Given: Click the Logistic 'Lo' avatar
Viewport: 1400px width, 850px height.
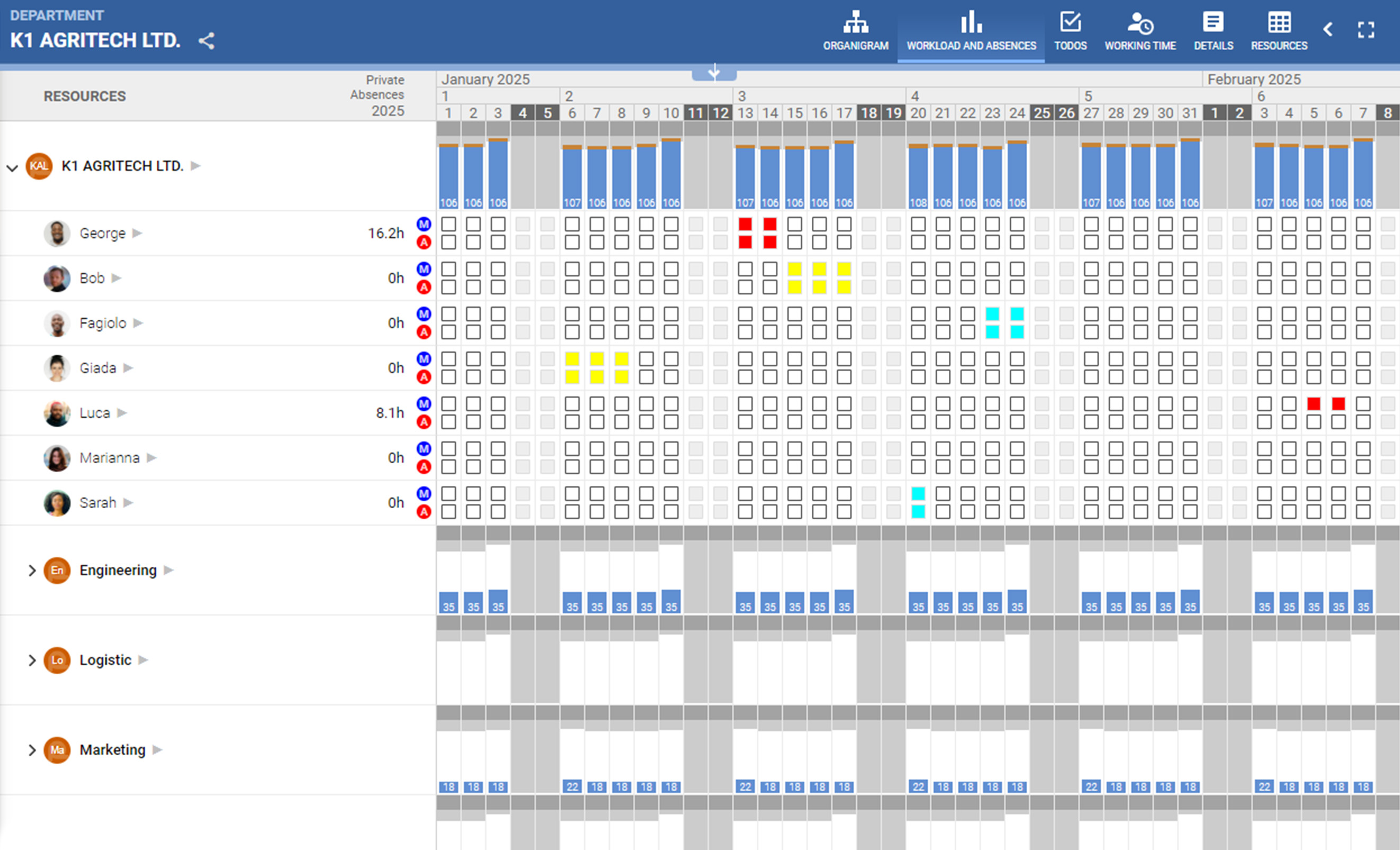Looking at the screenshot, I should click(57, 660).
